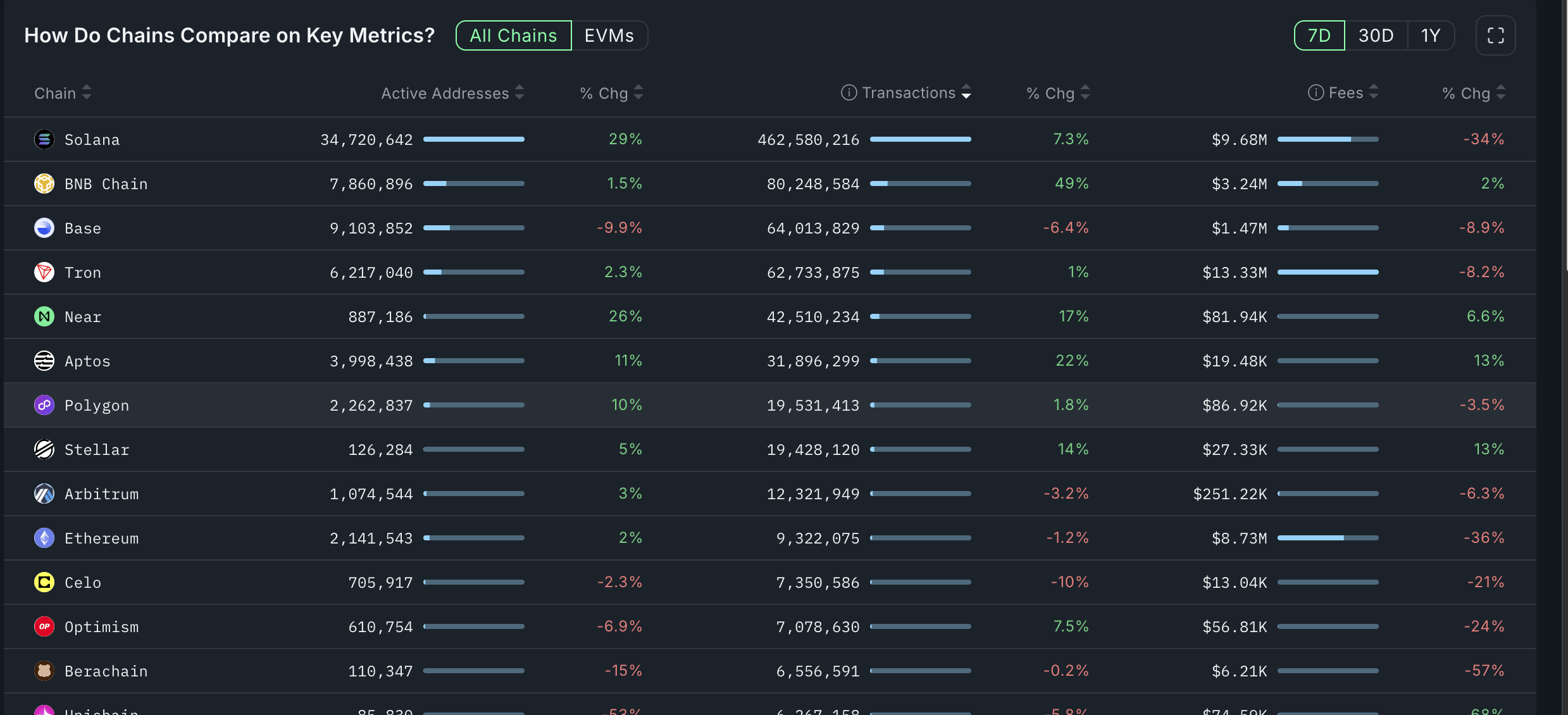The height and width of the screenshot is (715, 1568).
Task: Set time range to 30D
Action: click(1376, 35)
